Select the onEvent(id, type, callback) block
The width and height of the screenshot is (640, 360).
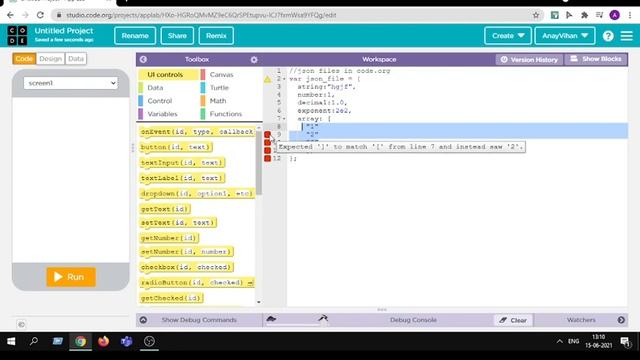click(x=197, y=132)
